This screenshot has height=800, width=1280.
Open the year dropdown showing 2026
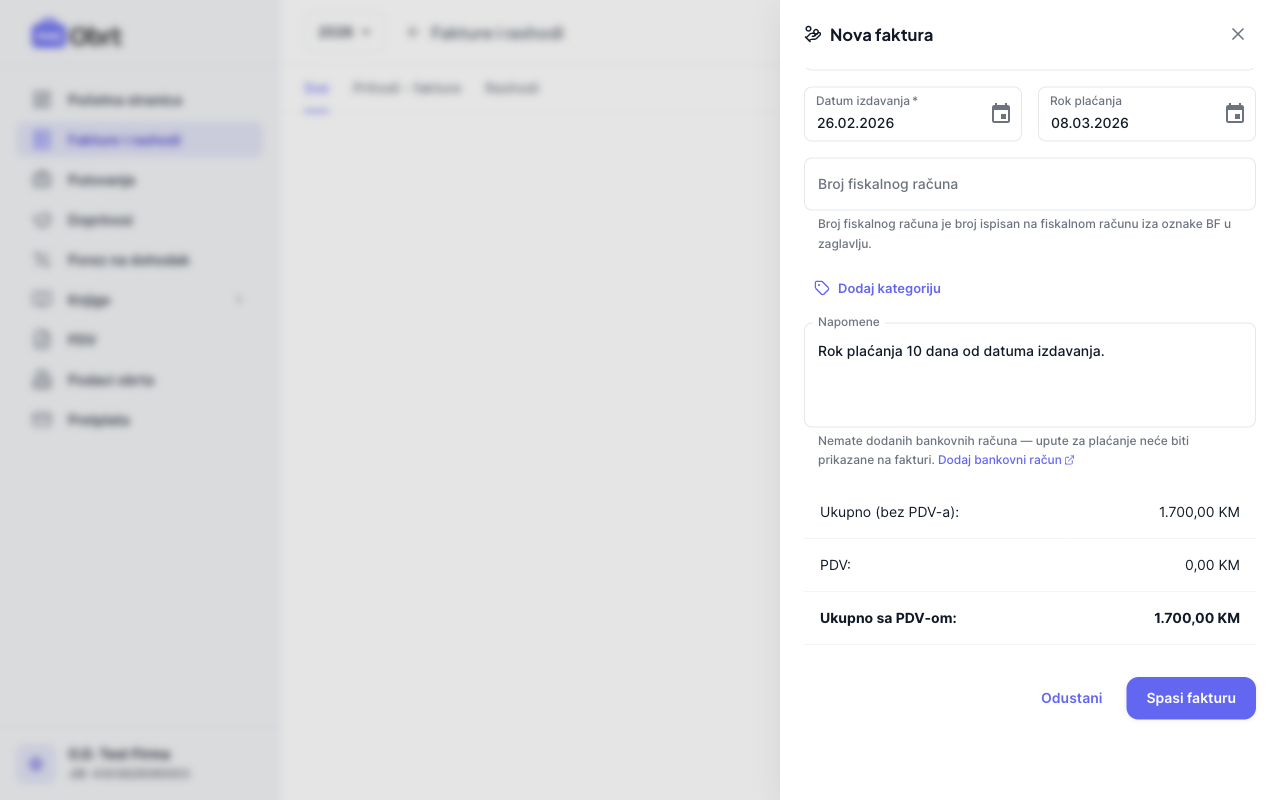[343, 33]
